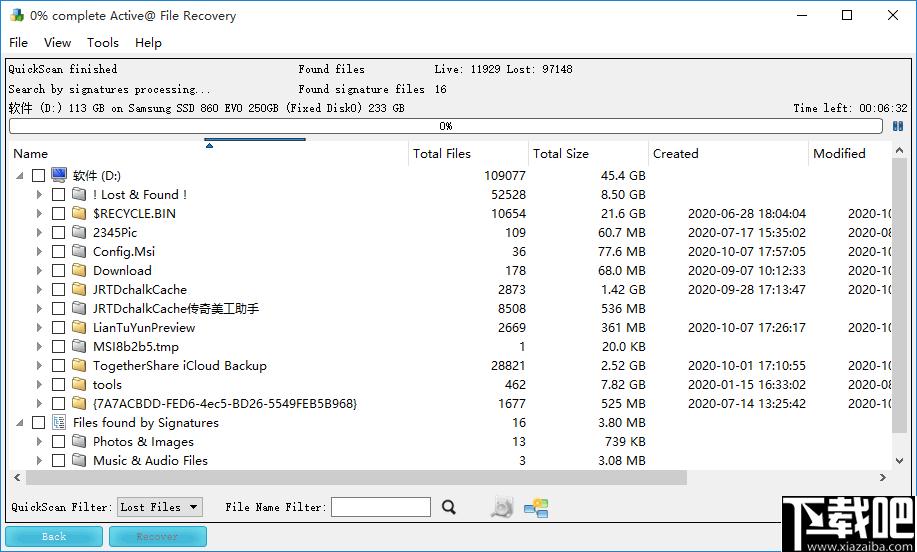Click the Time left: 00:06:32 text

point(850,108)
